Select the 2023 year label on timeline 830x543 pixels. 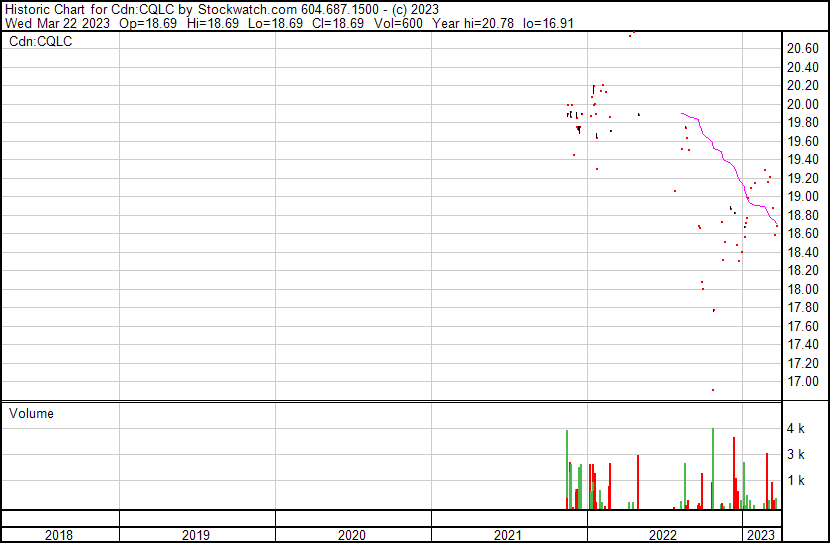pos(762,535)
